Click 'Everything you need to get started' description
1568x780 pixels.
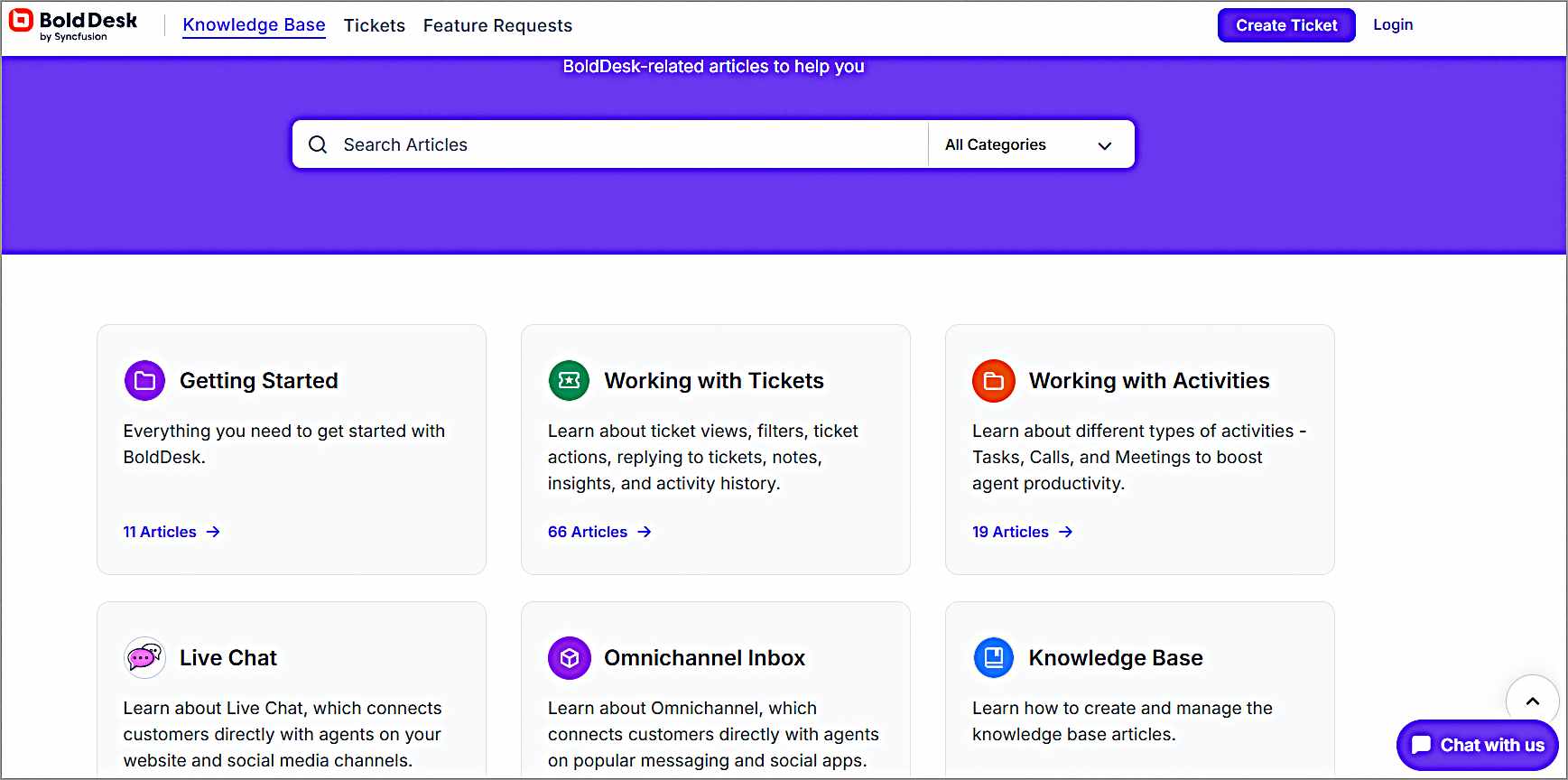[x=284, y=444]
